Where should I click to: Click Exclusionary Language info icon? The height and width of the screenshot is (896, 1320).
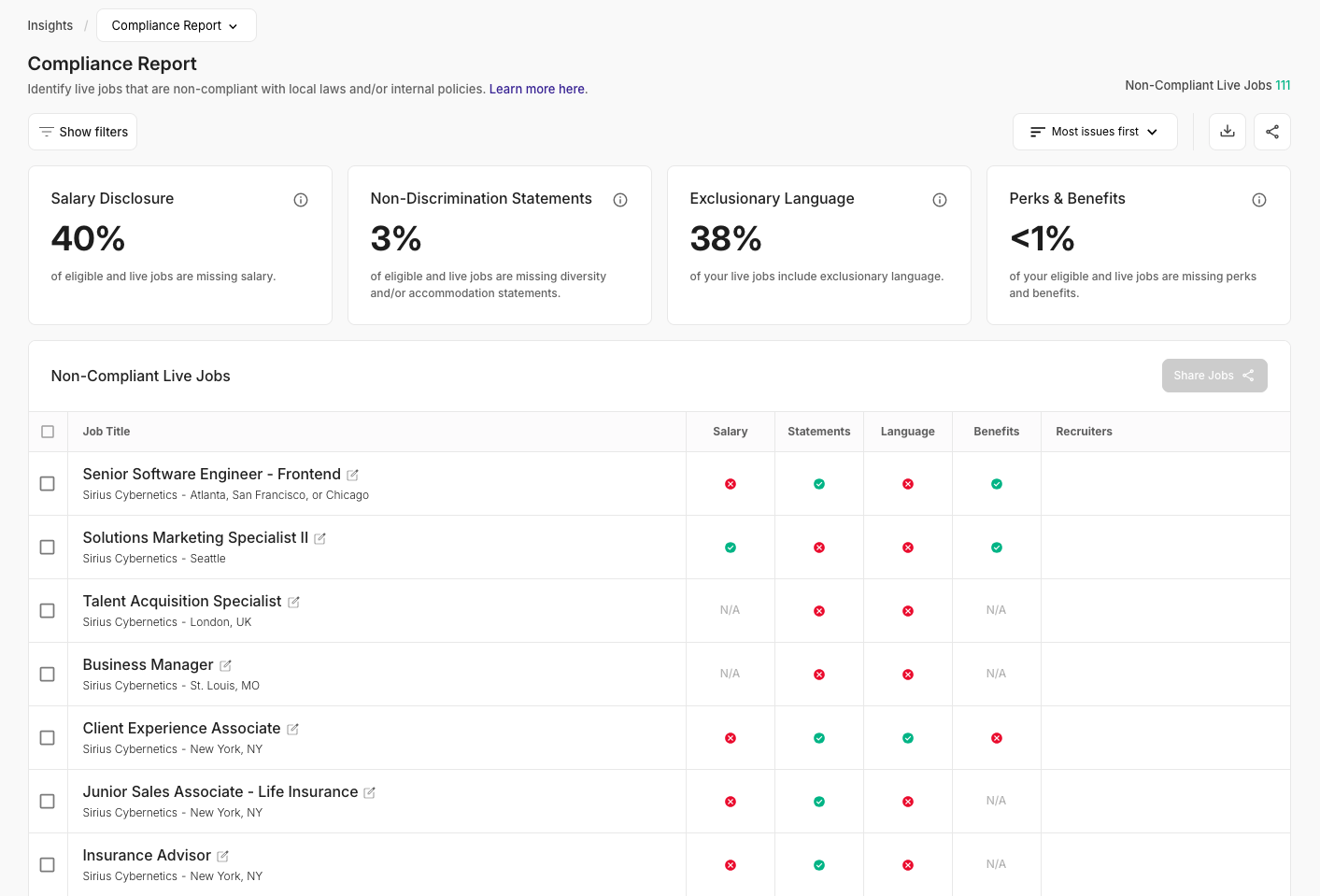click(x=940, y=200)
